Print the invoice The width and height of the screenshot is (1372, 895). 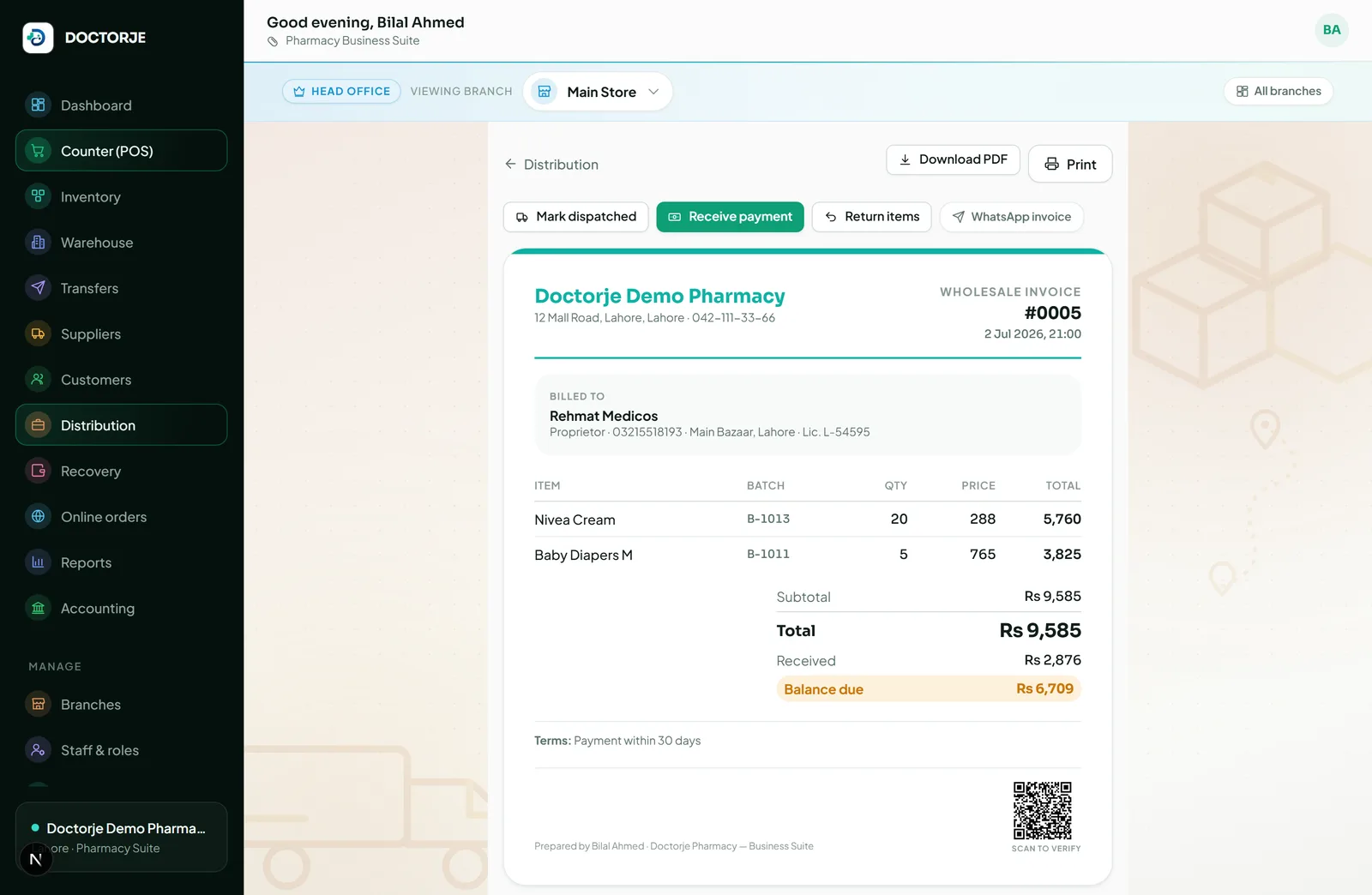pyautogui.click(x=1070, y=164)
